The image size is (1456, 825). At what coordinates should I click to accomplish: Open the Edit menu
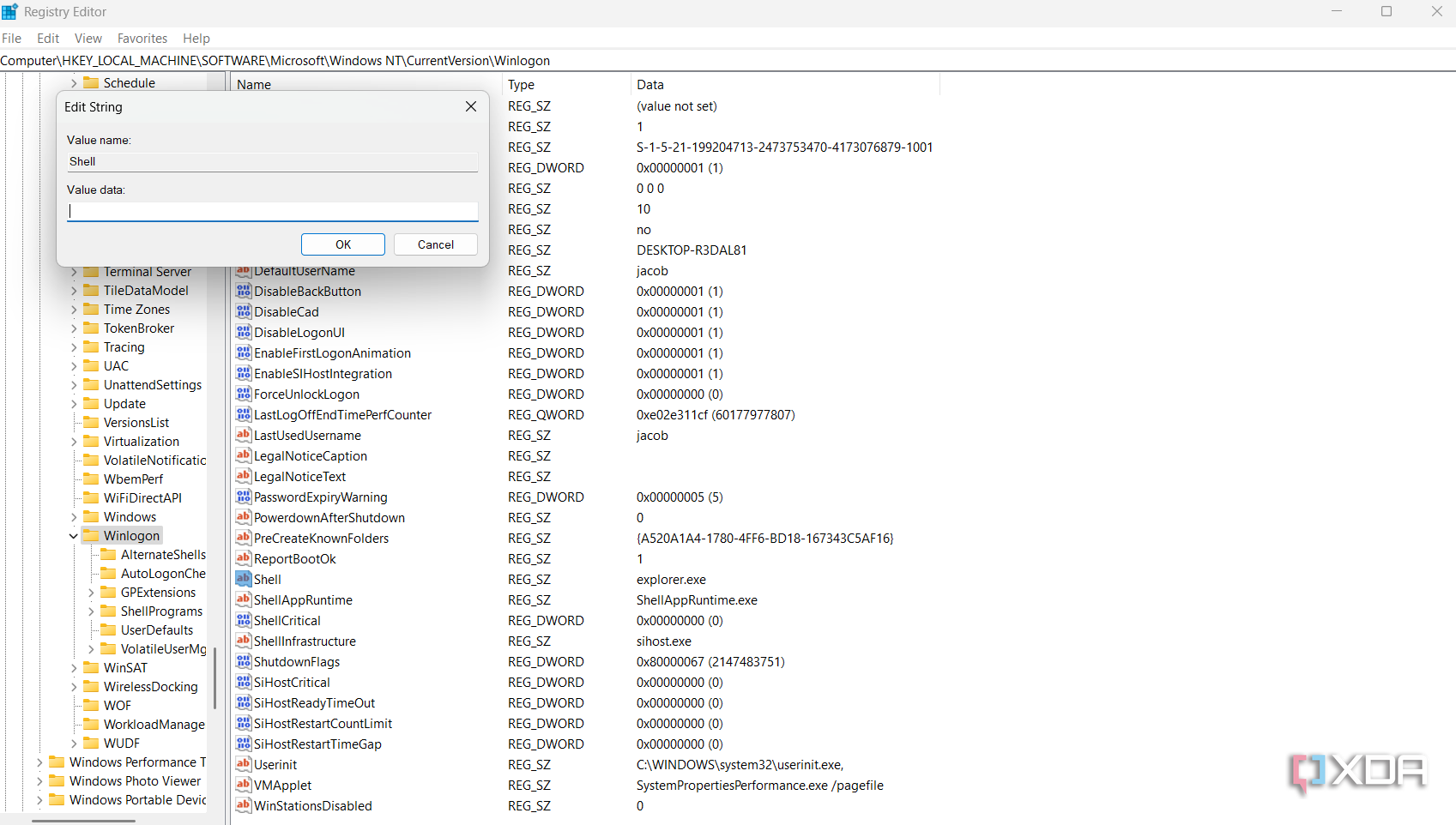[x=48, y=39]
